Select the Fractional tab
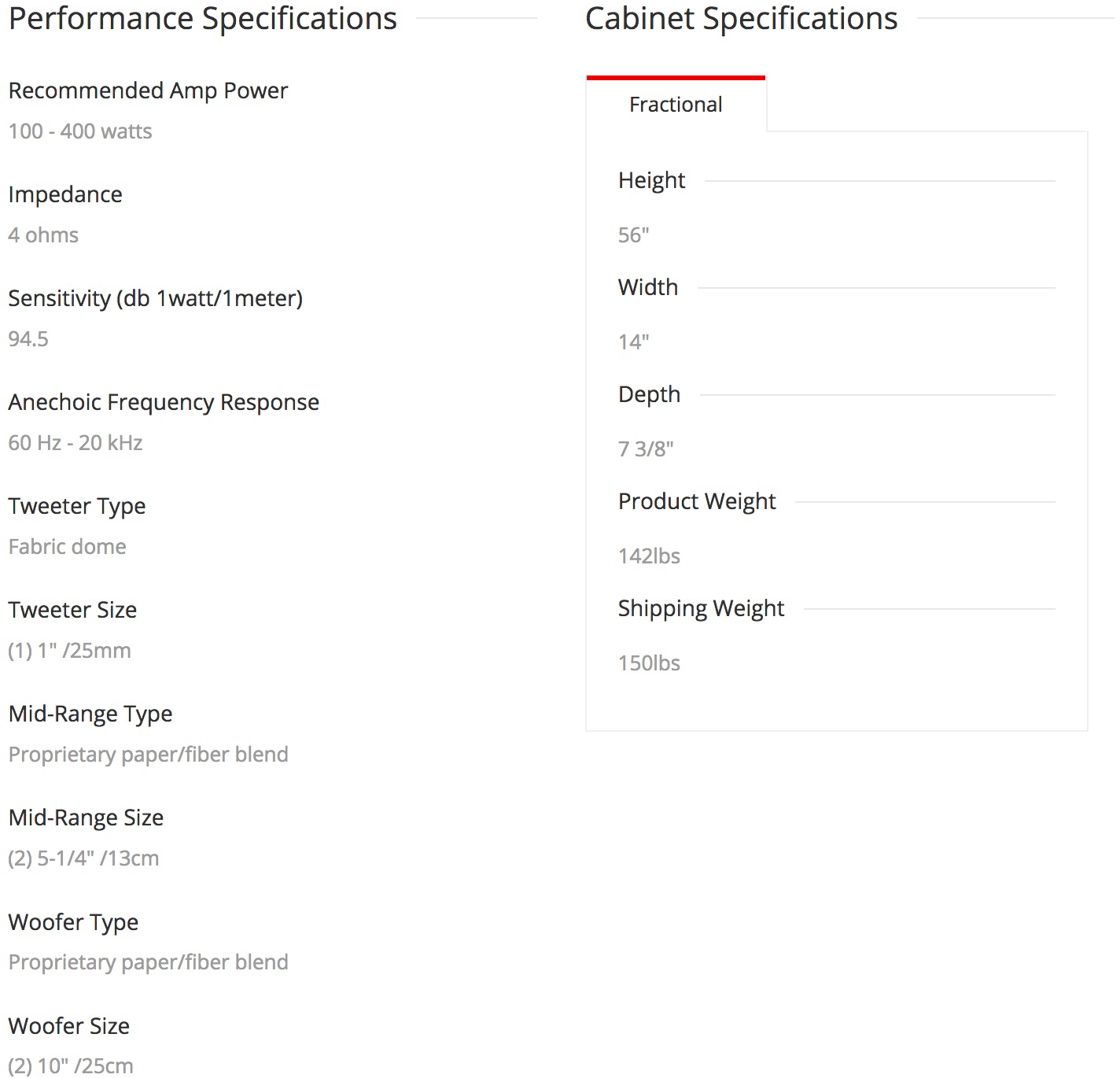This screenshot has width=1120, height=1078. 676,105
